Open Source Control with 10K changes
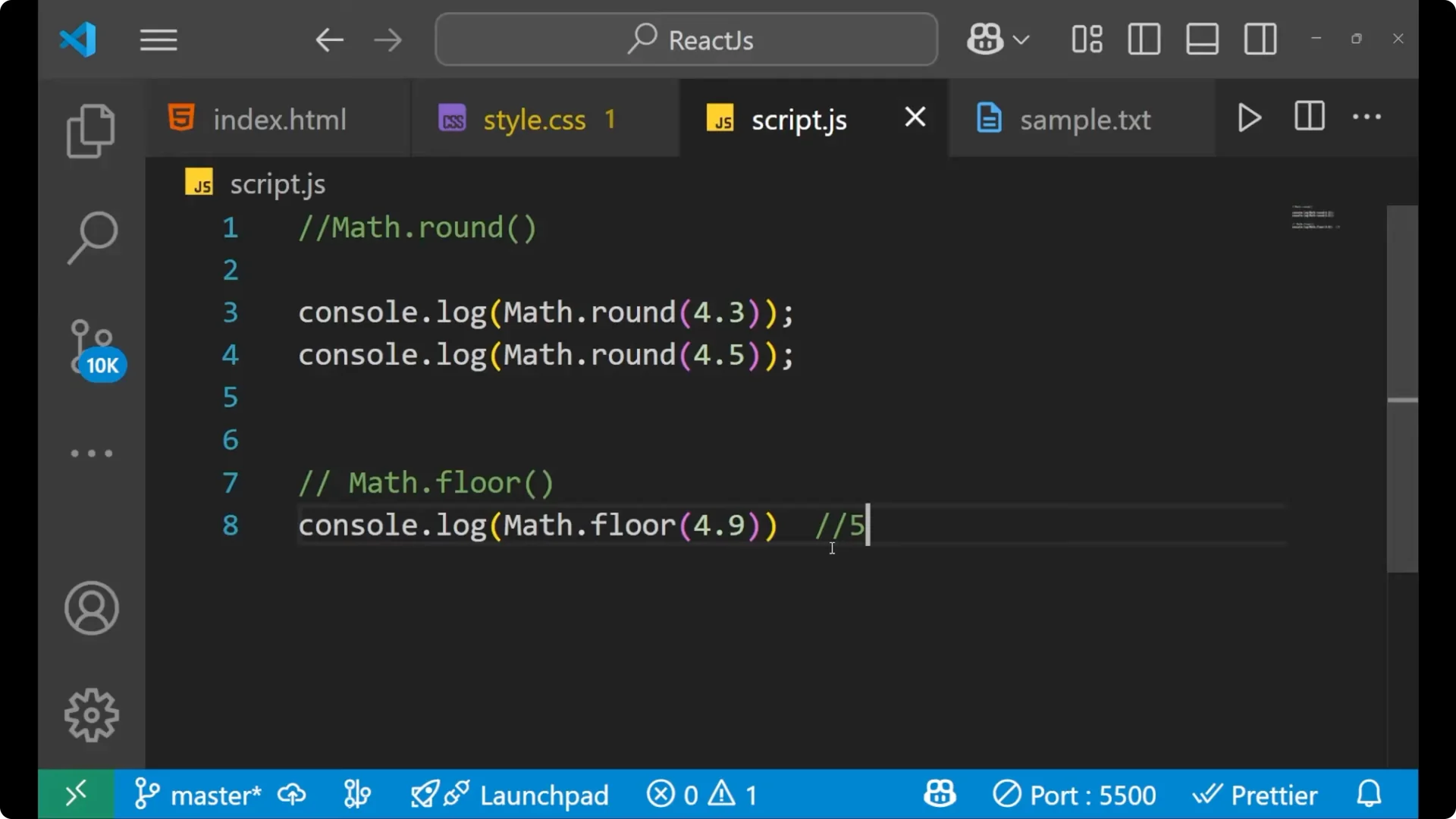Screen dimensions: 1456x819 (x=89, y=345)
